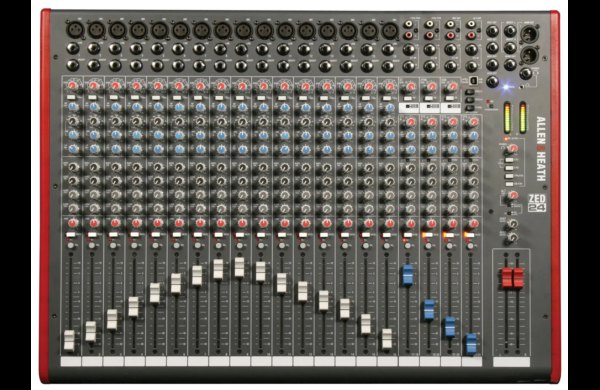Solo channel 1 with its round PFL button

pos(70,245)
